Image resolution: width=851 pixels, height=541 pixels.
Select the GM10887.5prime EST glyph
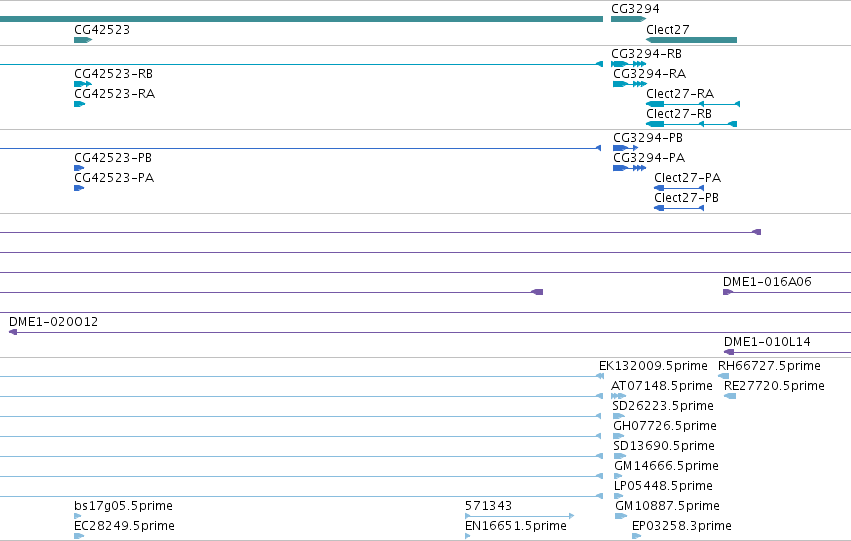[x=621, y=516]
